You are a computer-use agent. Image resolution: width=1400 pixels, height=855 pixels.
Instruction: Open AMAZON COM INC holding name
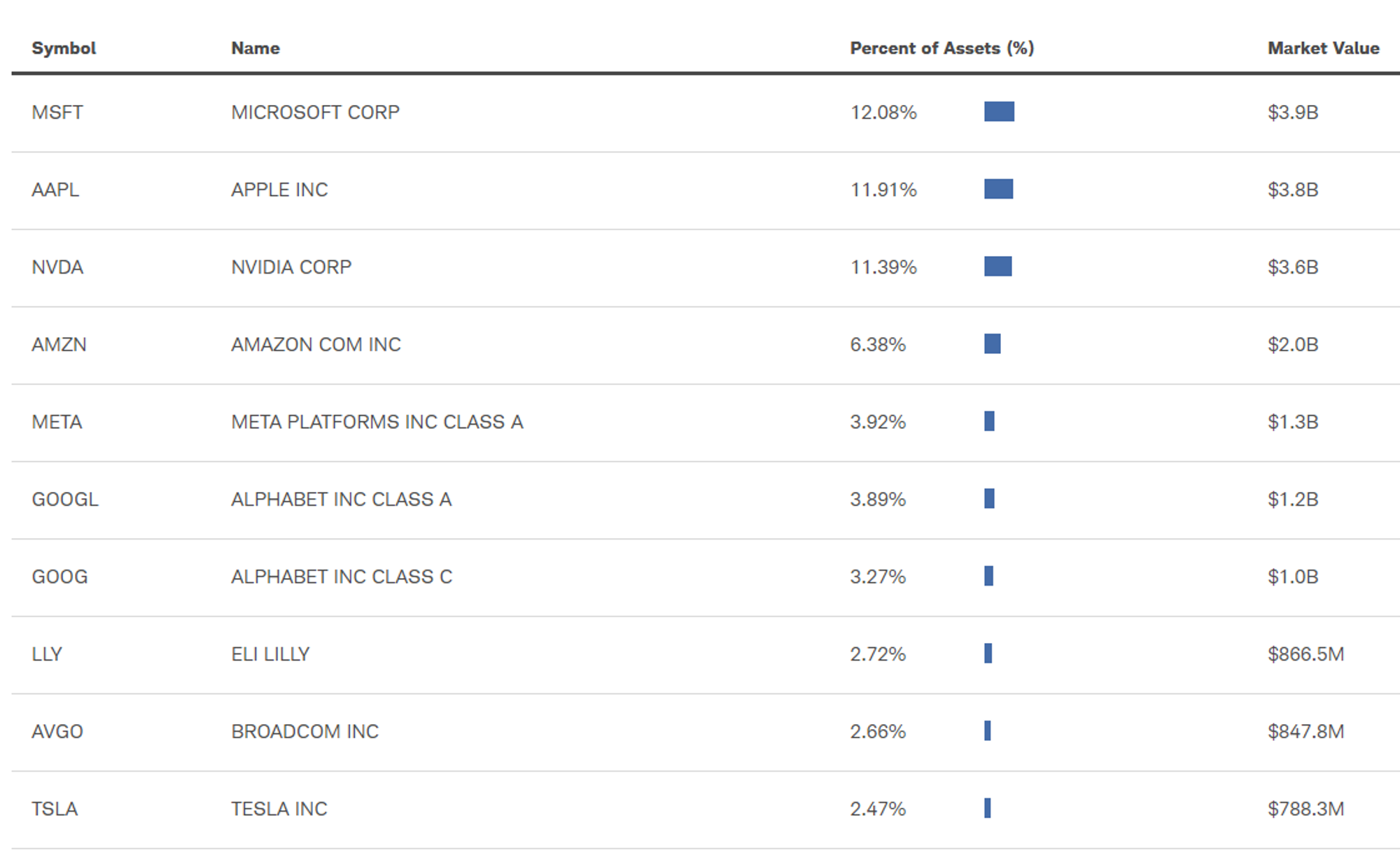[316, 344]
